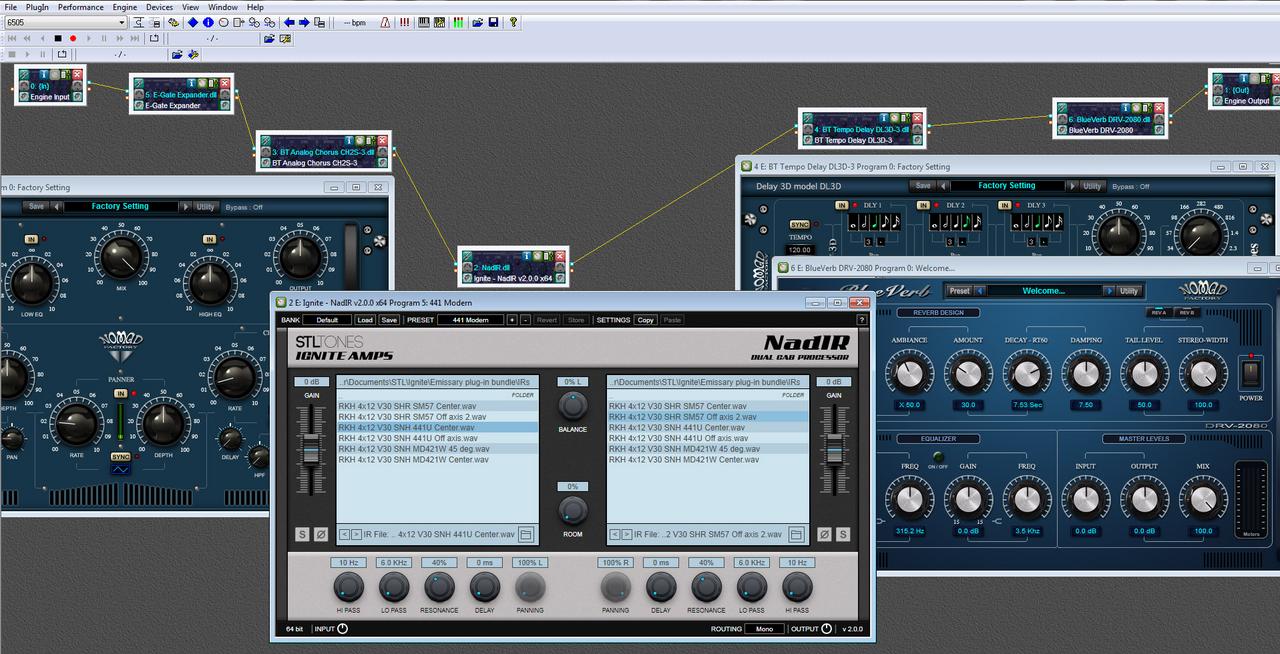Click the metronome icon in the toolbar
The width and height of the screenshot is (1280, 654).
385,22
